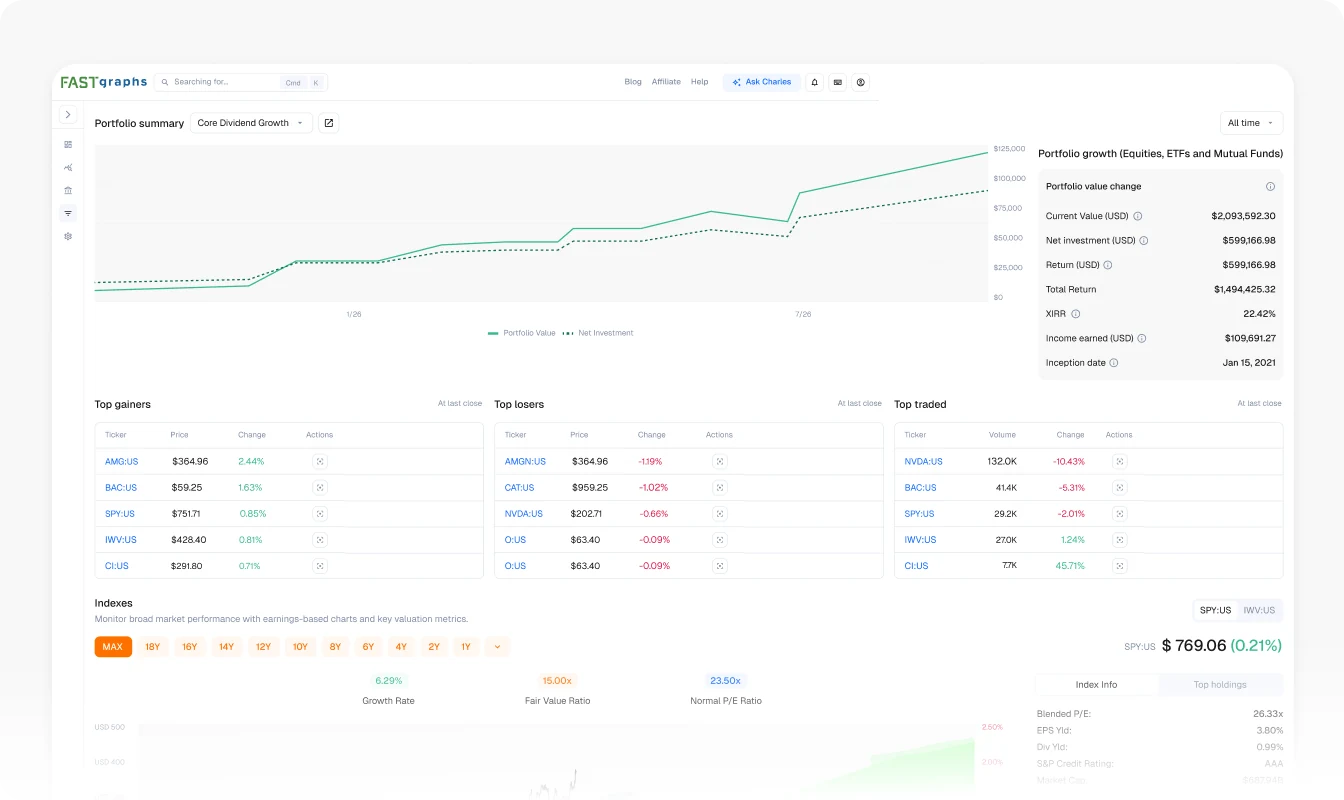Expand more time range options chevron

tap(498, 647)
